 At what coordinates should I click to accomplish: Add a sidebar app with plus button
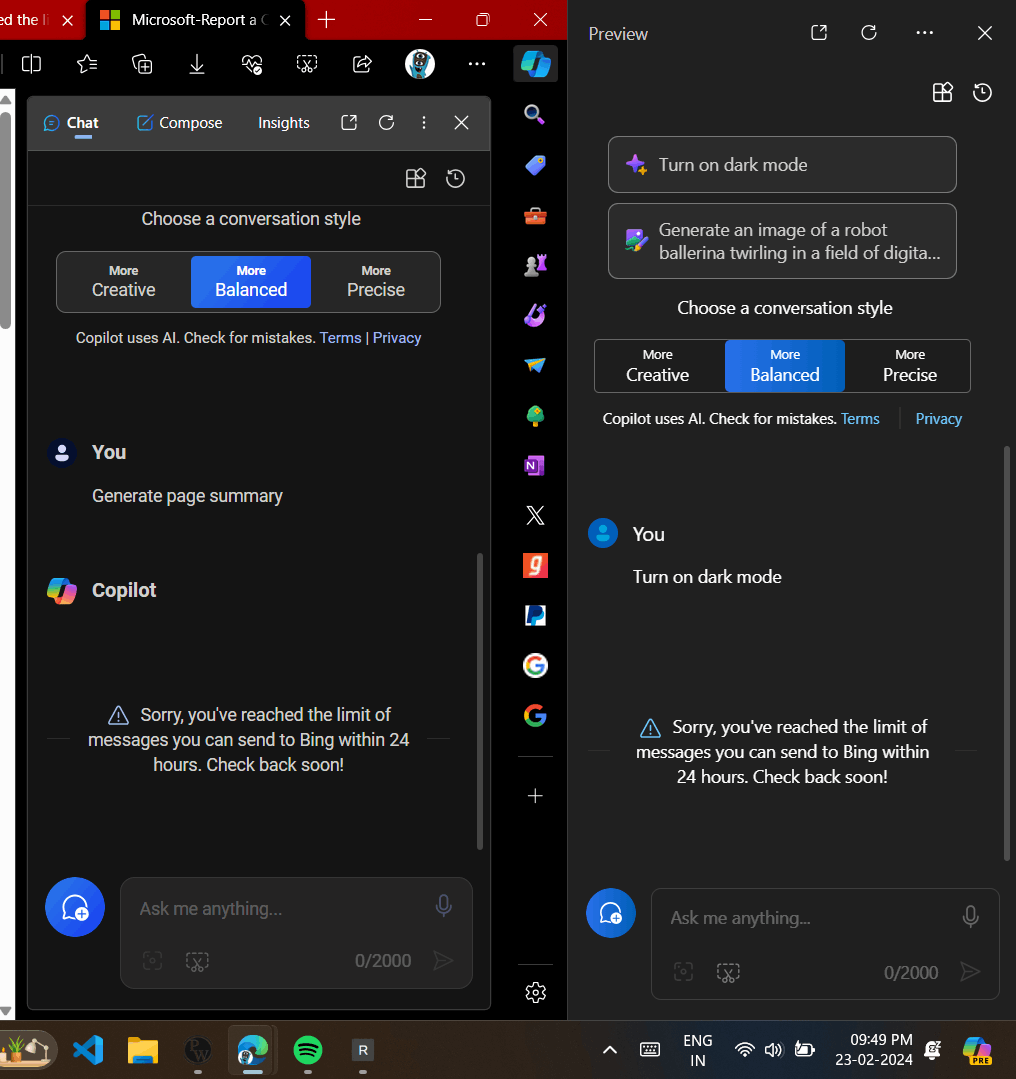coord(535,796)
